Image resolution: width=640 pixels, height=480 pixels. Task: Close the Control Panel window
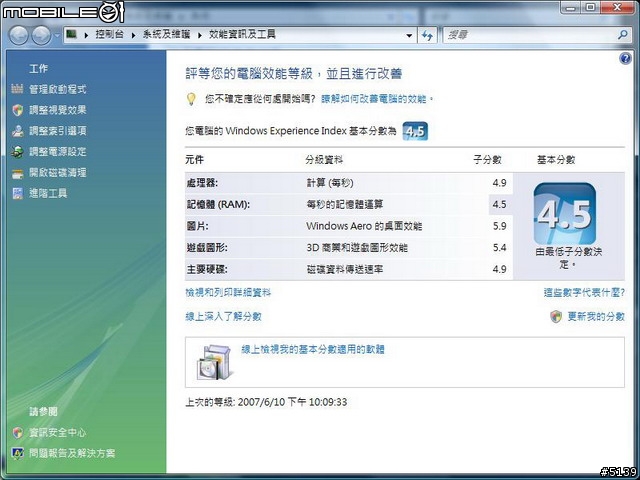pyautogui.click(x=618, y=7)
